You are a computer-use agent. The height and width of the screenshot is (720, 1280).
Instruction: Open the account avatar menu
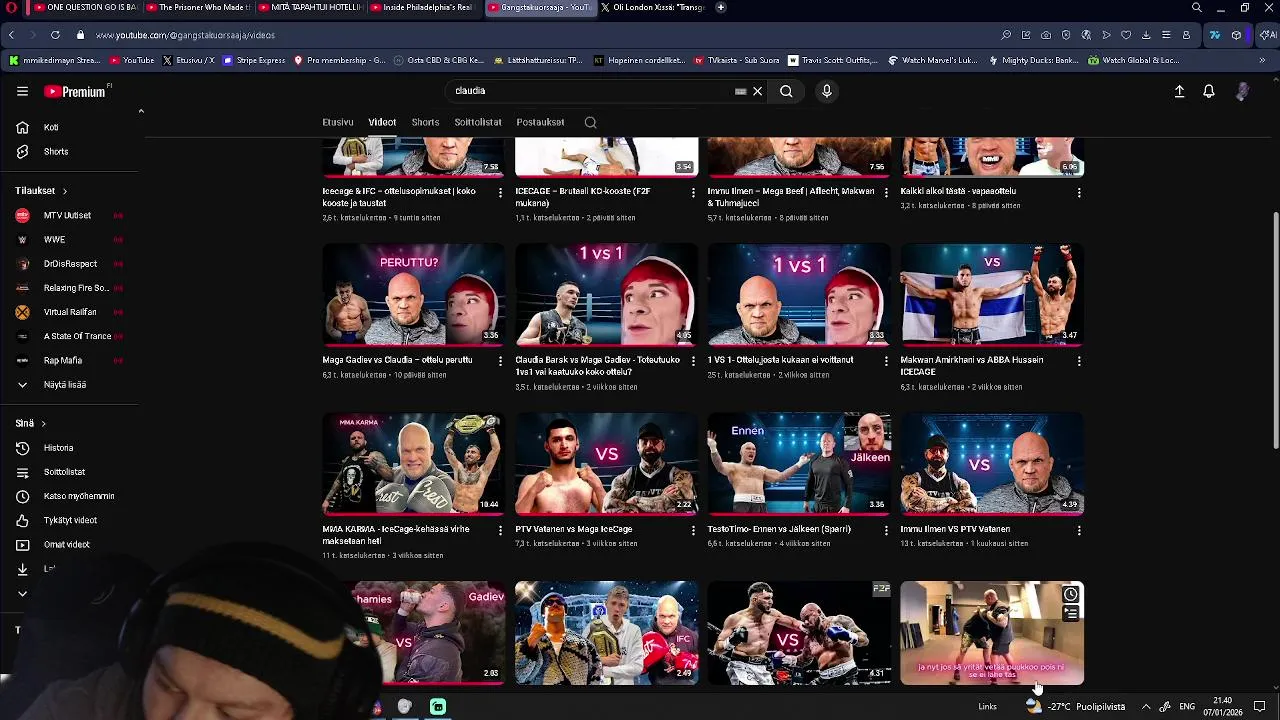click(x=1242, y=91)
